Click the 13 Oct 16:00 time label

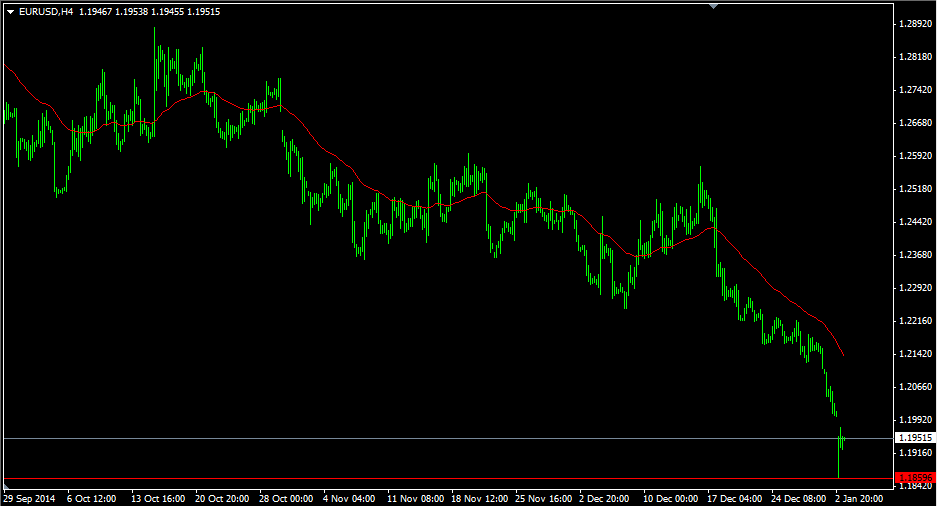158,498
